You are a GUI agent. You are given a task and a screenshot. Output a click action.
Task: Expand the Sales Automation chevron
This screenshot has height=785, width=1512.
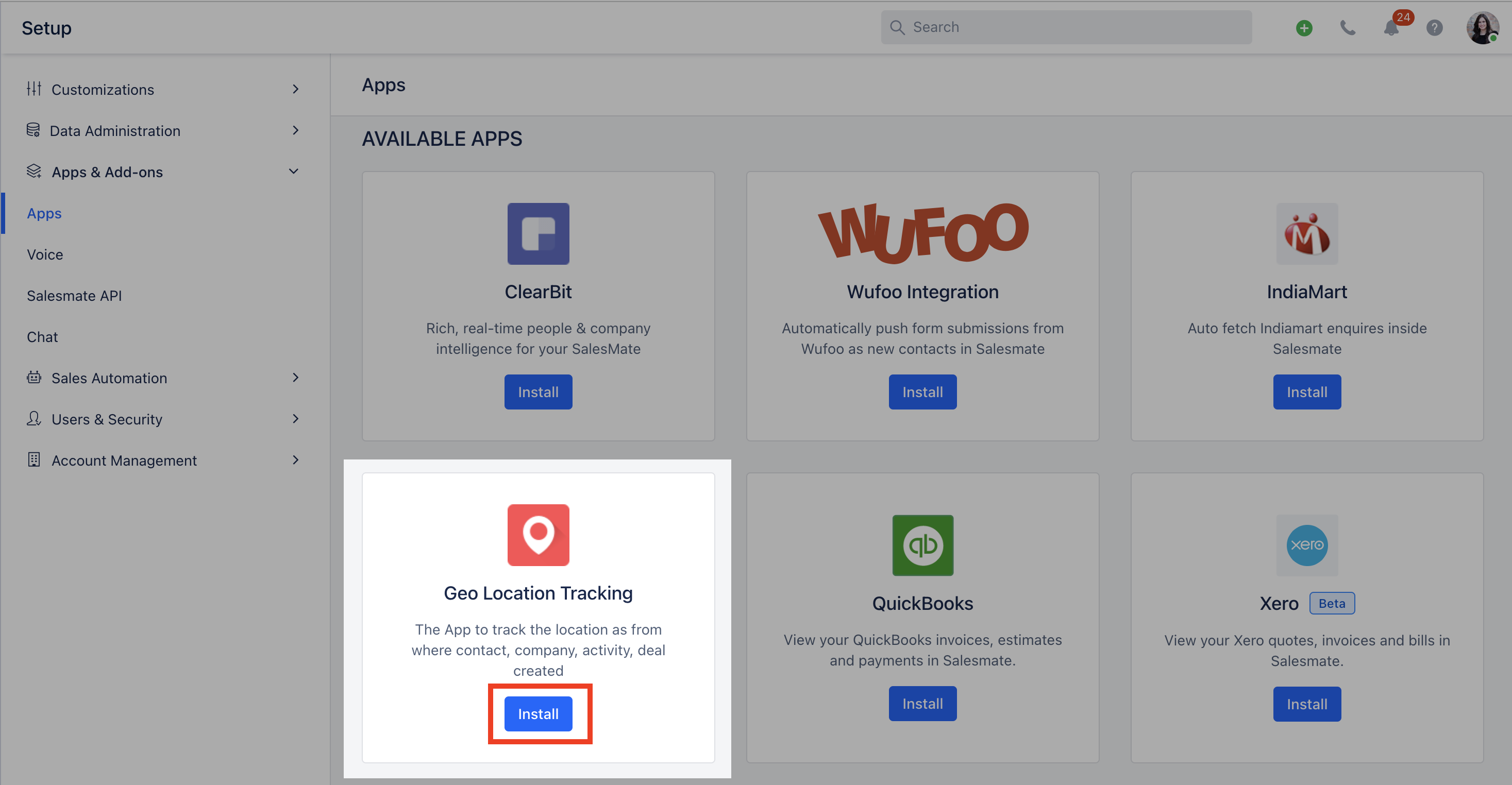pyautogui.click(x=295, y=377)
